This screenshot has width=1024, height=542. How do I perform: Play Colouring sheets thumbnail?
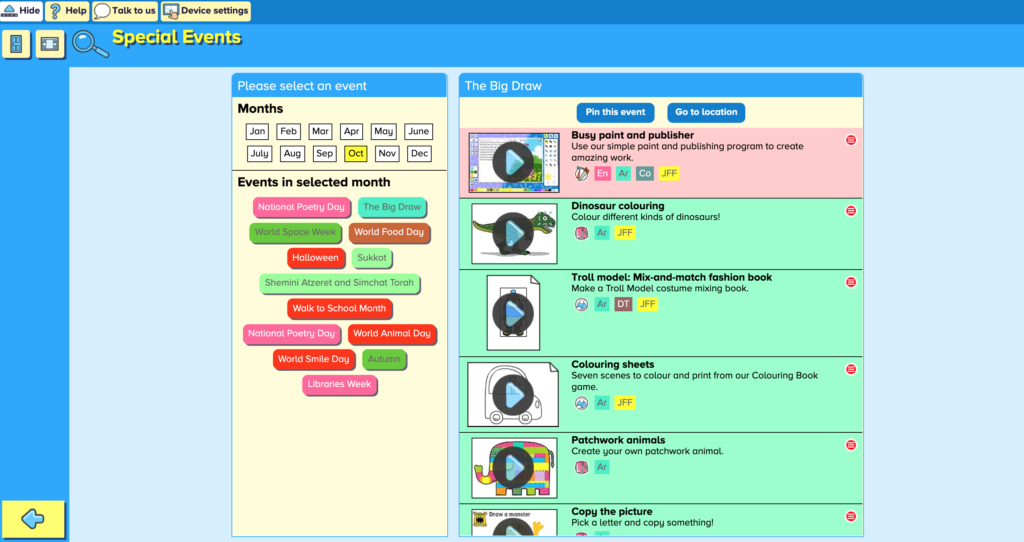pos(513,394)
